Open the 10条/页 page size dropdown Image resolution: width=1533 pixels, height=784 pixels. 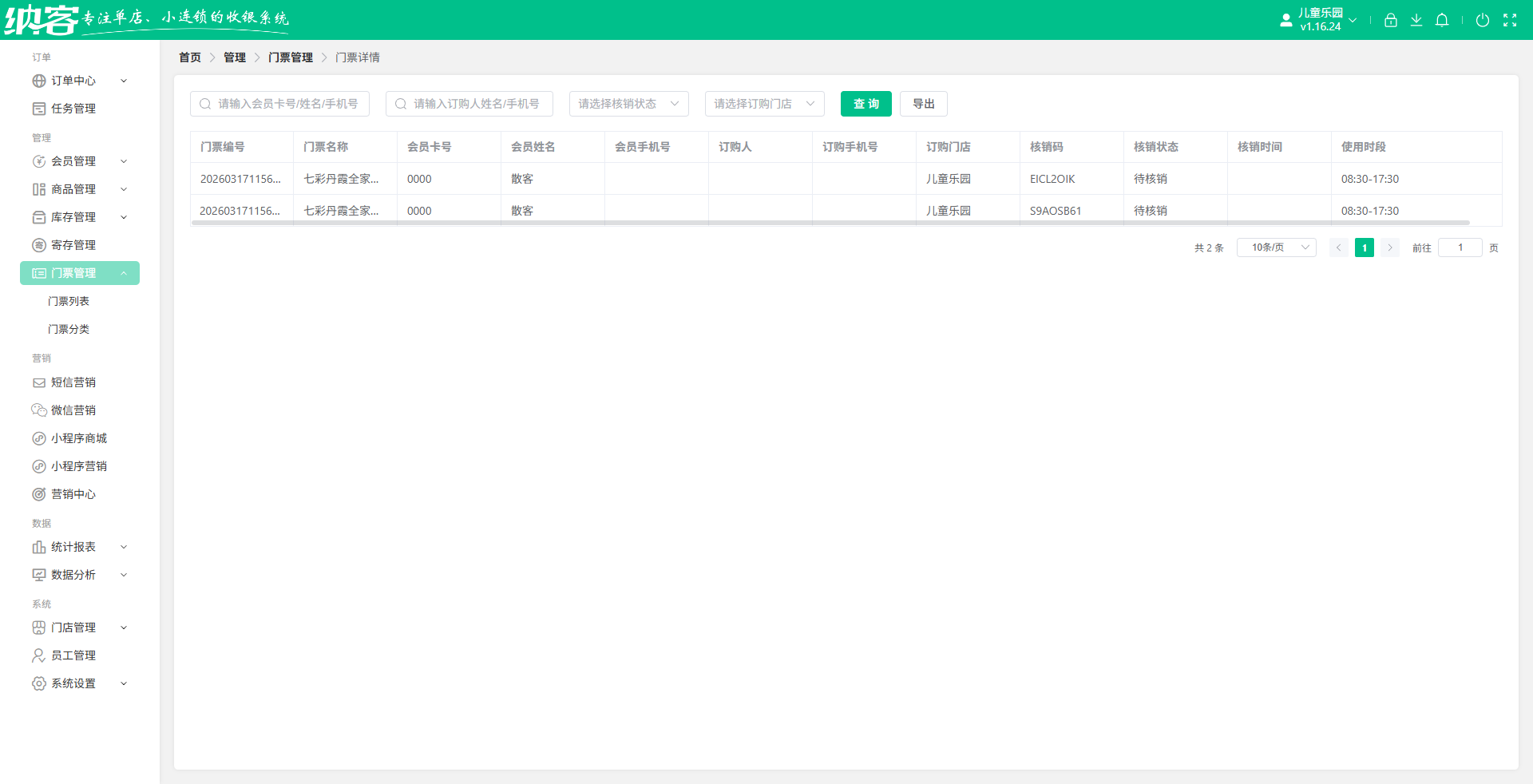point(1275,247)
